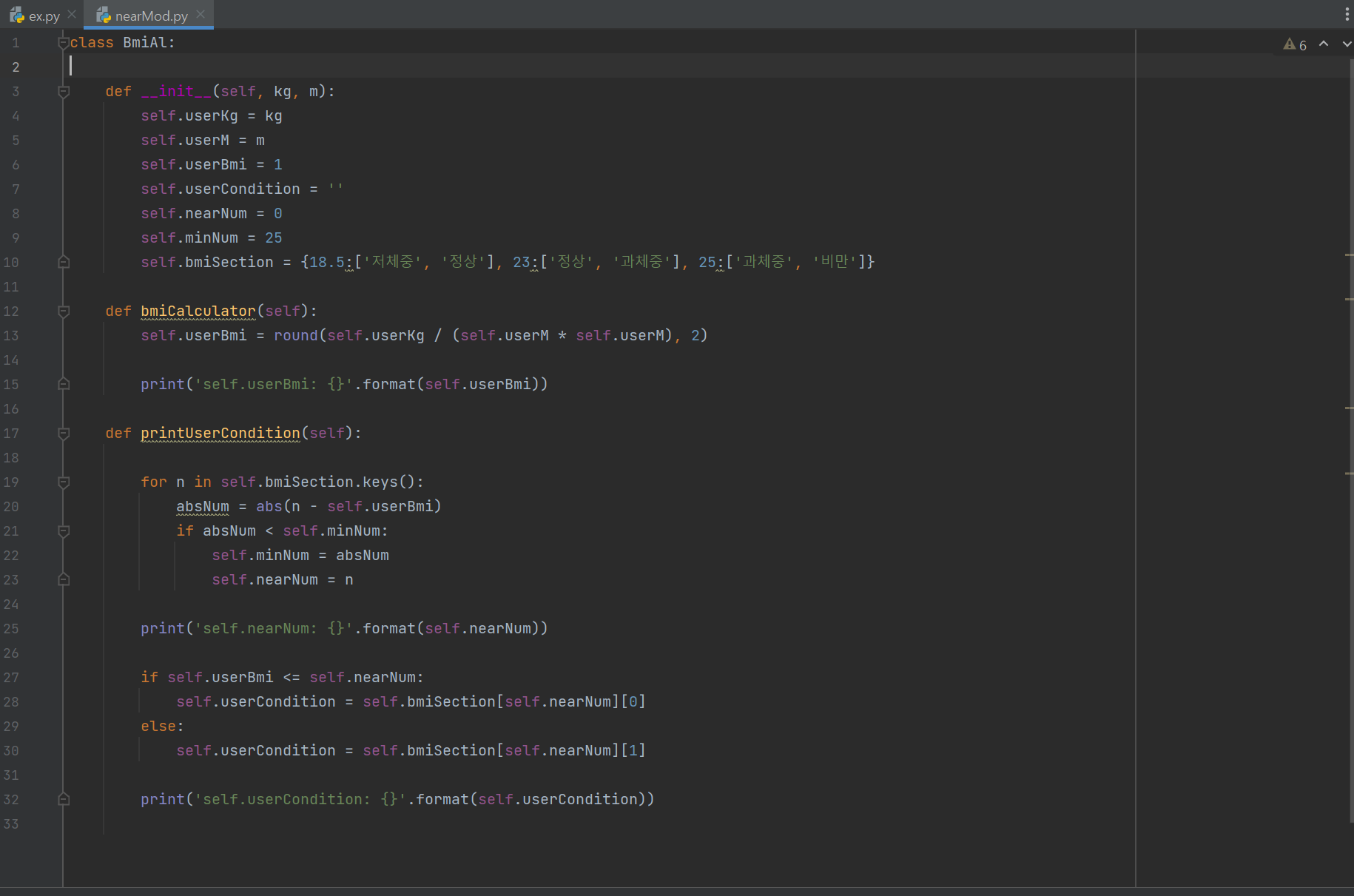Collapse the printUserCondition method fold marker
This screenshot has width=1354, height=896.
[64, 434]
